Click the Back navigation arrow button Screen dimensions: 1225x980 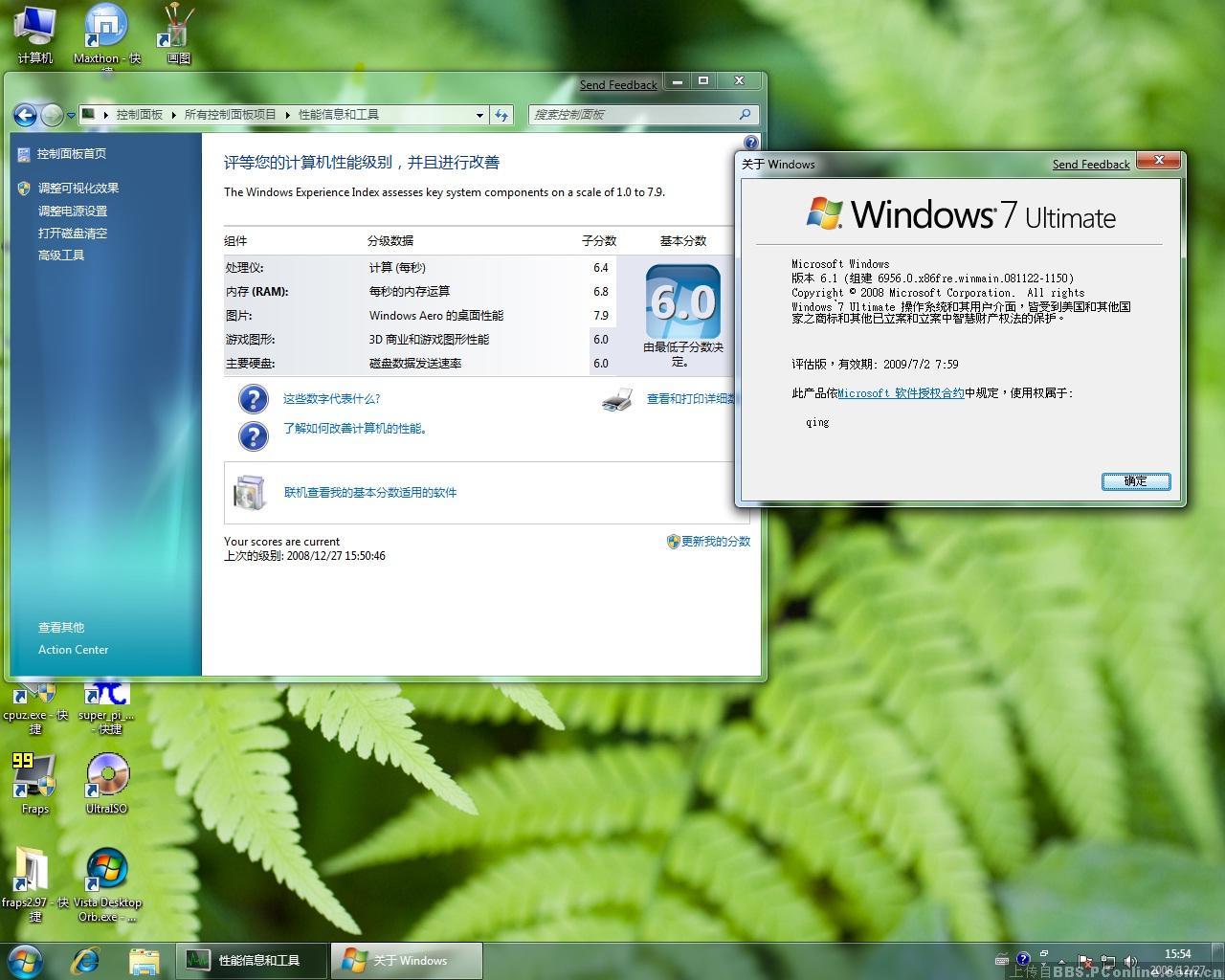25,116
